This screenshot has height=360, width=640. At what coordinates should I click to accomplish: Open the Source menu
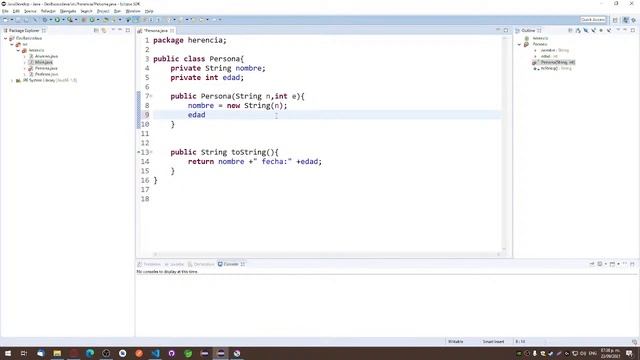[30, 11]
